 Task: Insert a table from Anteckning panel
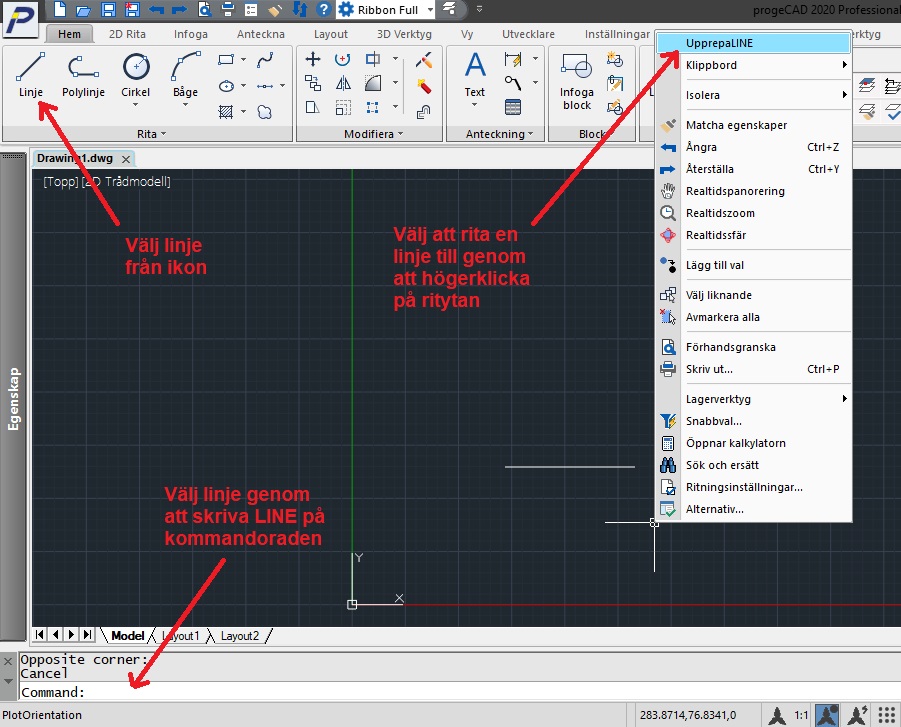(x=513, y=107)
